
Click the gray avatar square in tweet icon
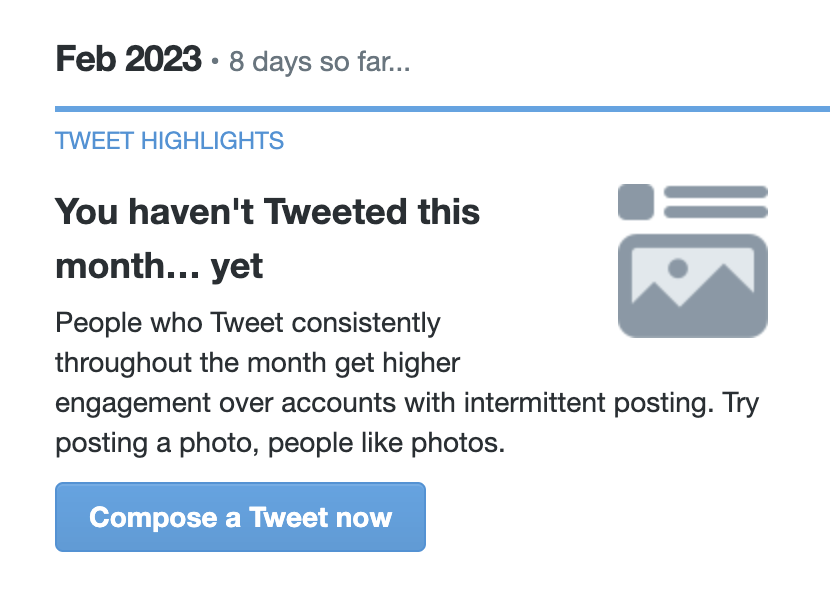tap(636, 202)
